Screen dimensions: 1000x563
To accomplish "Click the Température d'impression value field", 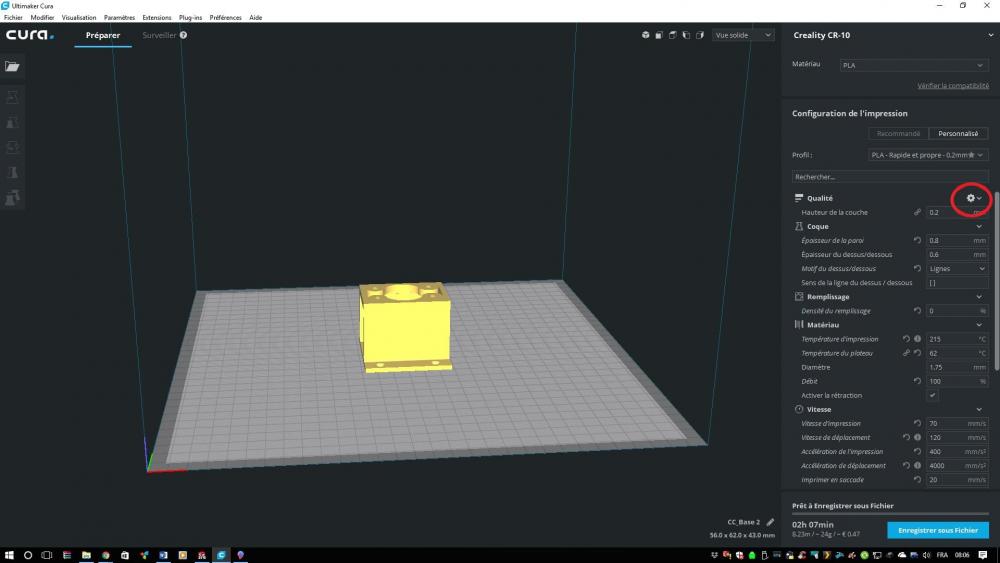I will [x=957, y=339].
